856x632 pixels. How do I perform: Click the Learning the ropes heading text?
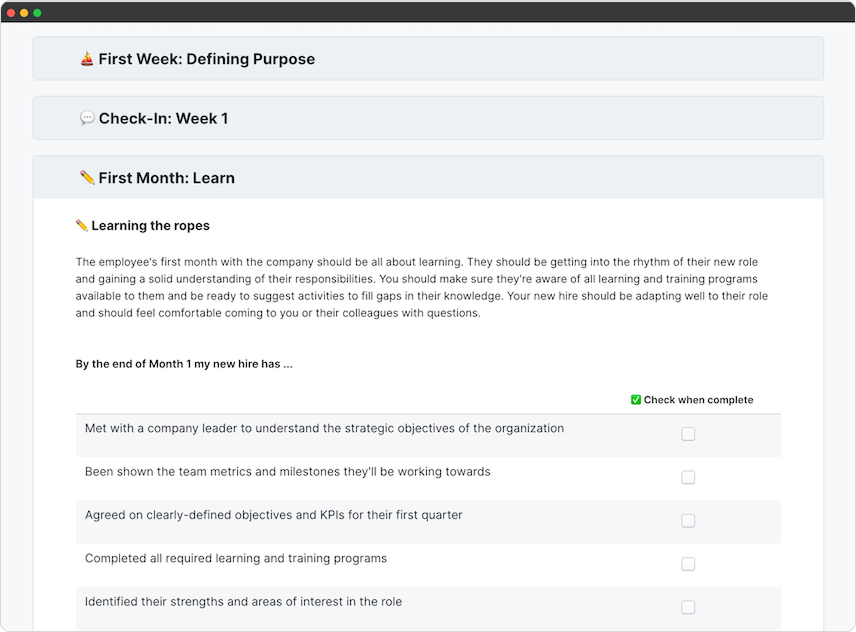(x=150, y=226)
